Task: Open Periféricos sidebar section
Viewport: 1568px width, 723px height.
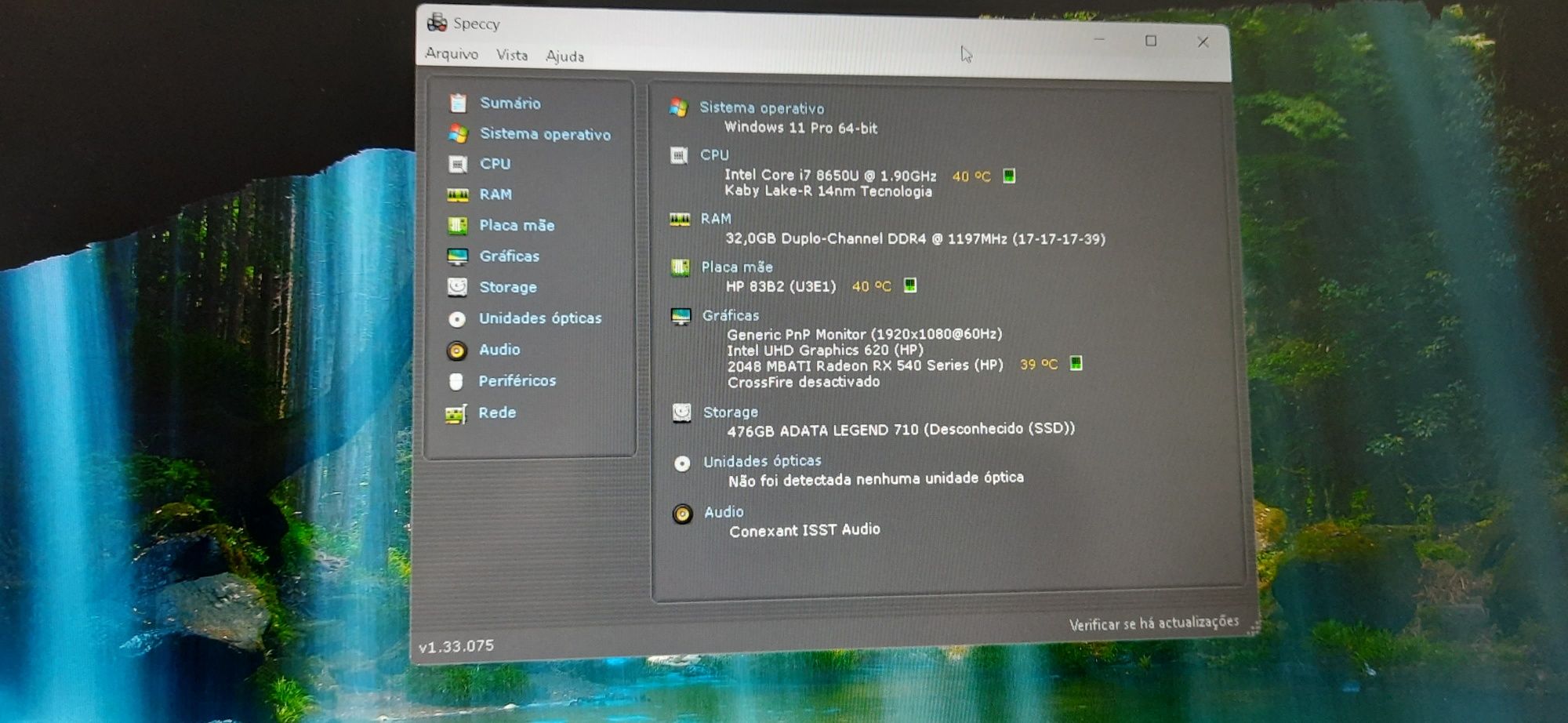Action: [x=517, y=380]
